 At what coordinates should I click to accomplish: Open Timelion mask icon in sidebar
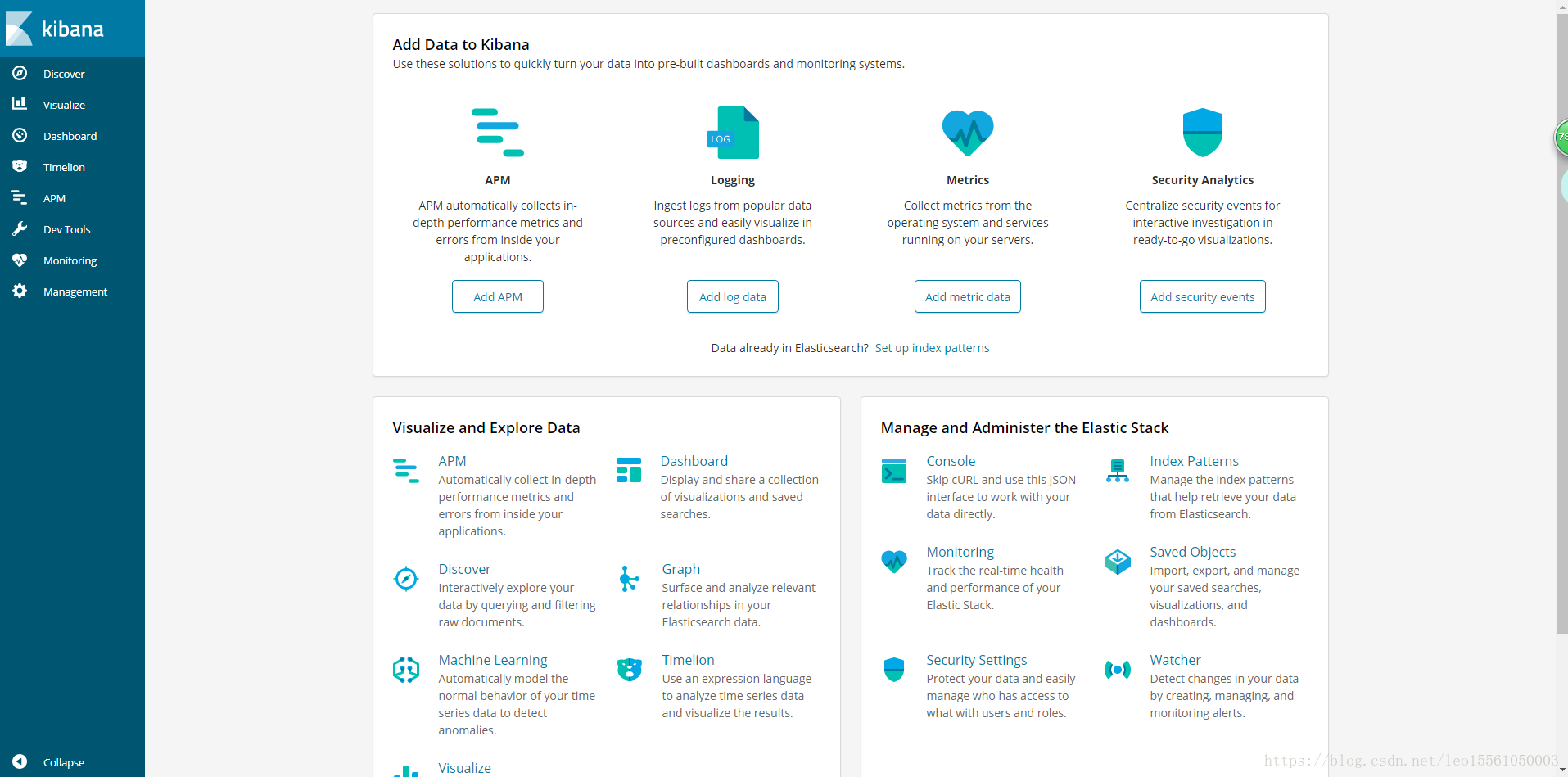pyautogui.click(x=20, y=166)
